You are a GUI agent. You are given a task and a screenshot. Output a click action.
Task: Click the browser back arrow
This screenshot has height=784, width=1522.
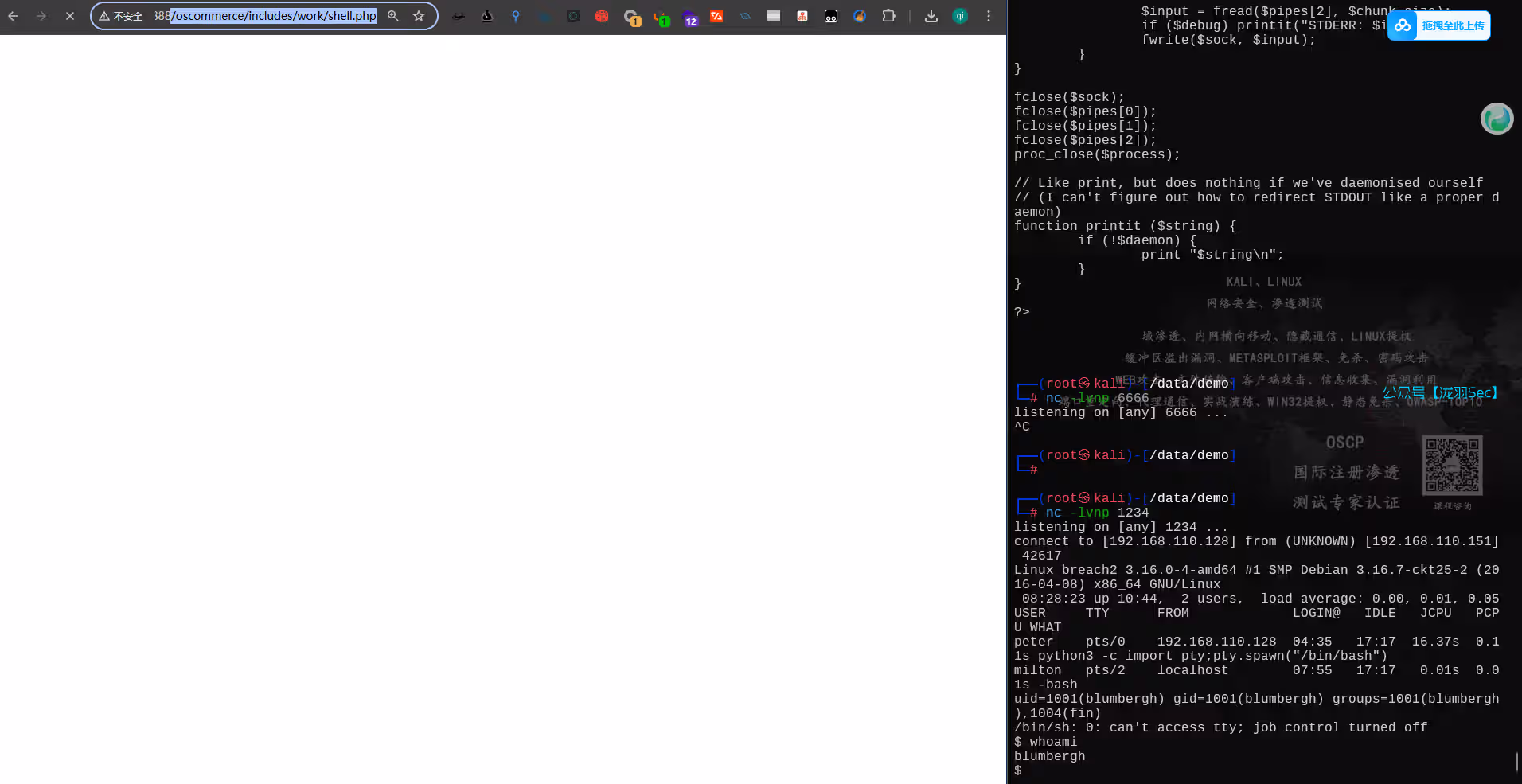(13, 16)
